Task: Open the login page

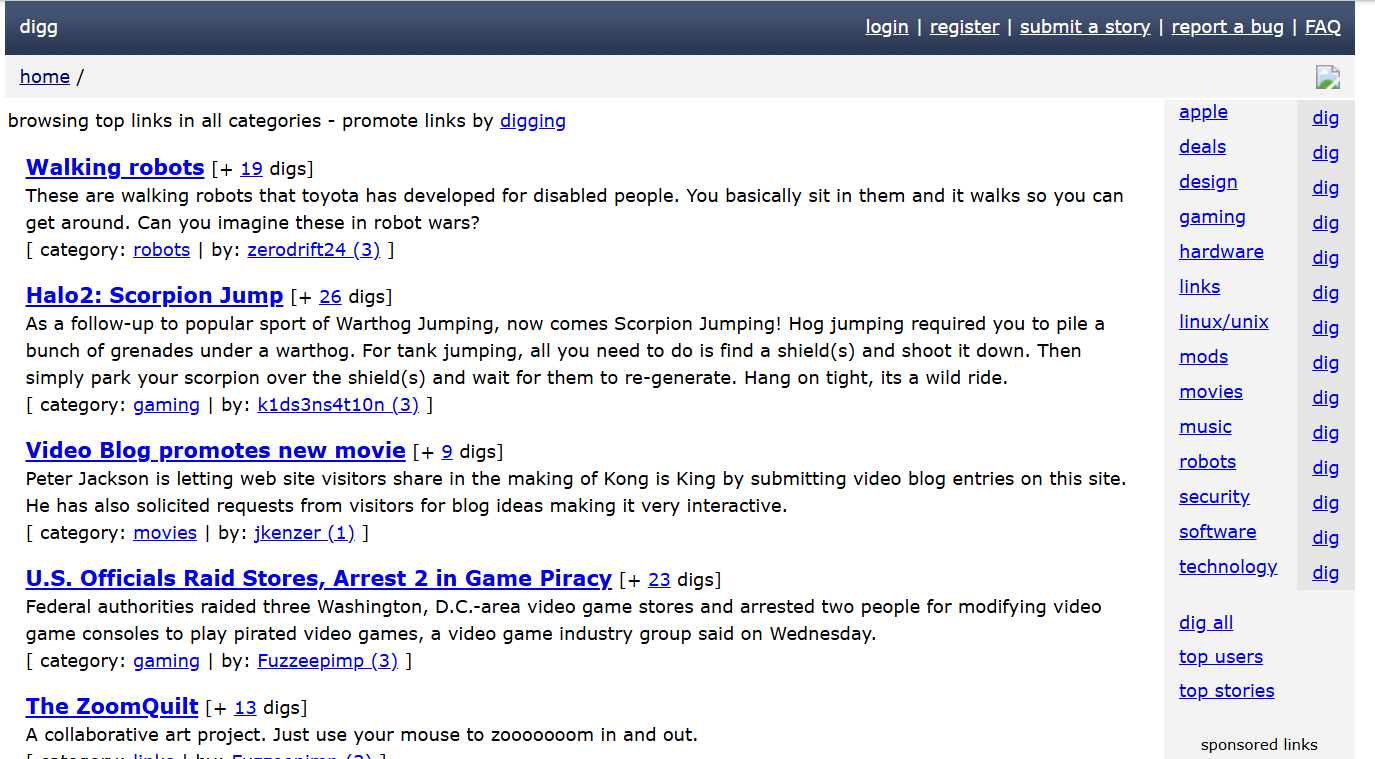Action: (886, 27)
